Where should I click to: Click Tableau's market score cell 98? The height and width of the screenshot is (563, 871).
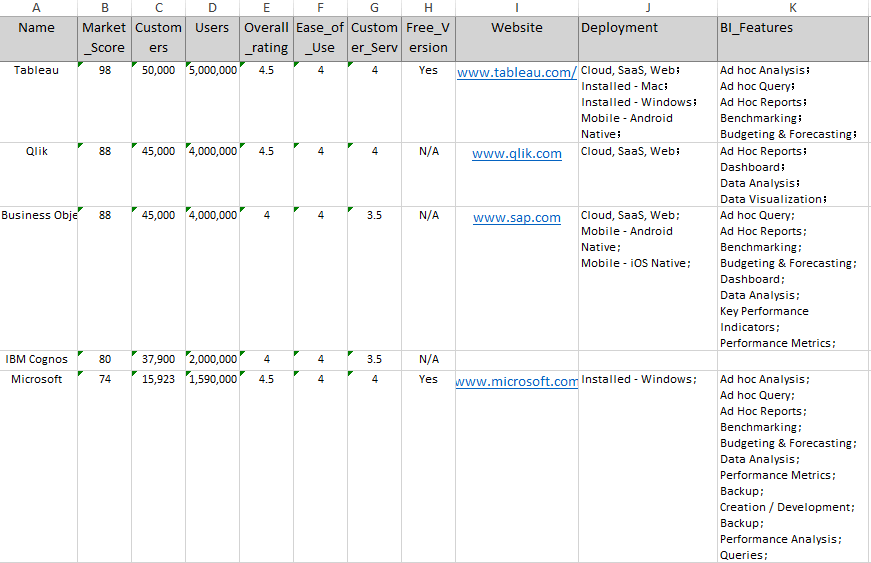pyautogui.click(x=104, y=71)
